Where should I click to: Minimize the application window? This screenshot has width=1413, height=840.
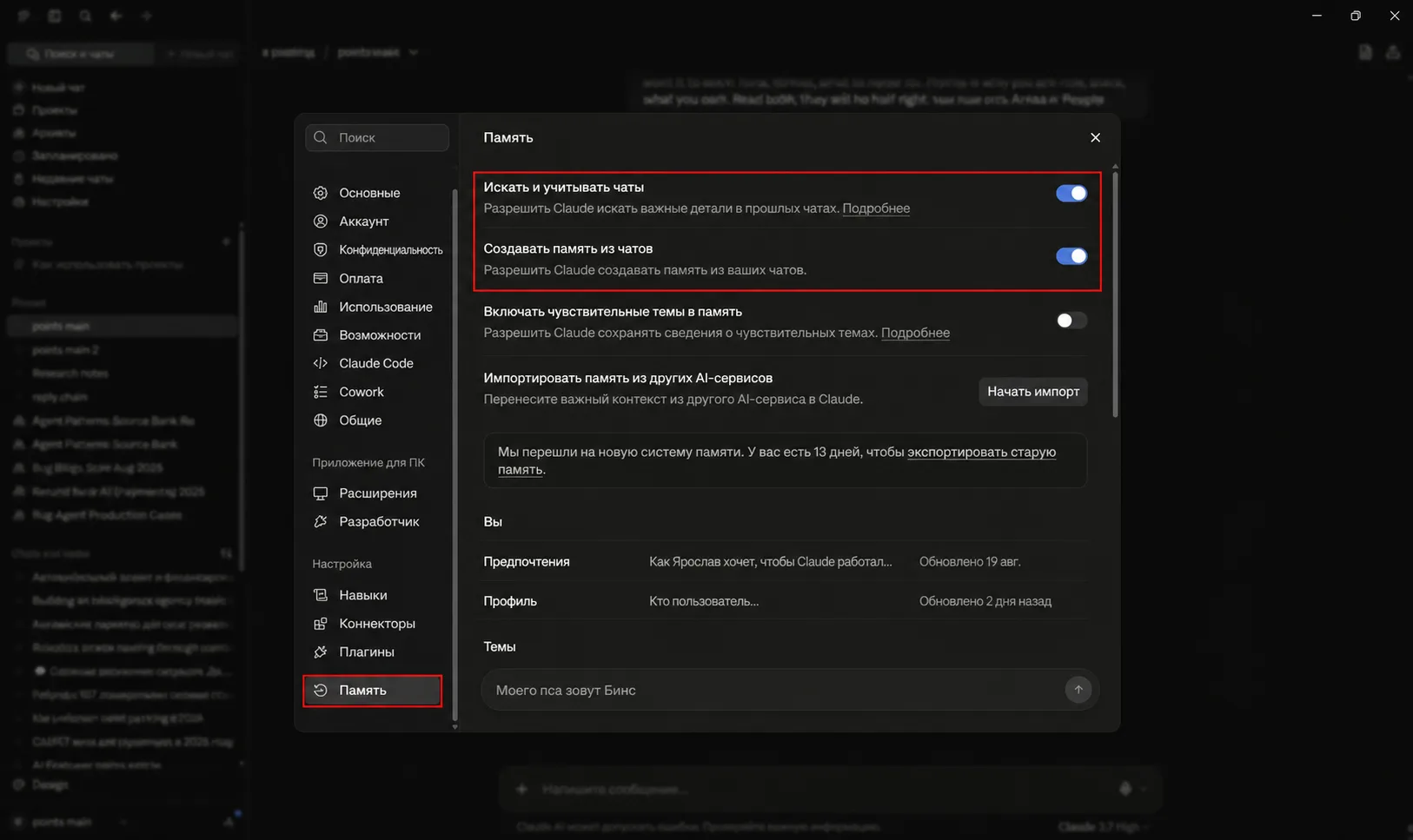click(x=1317, y=16)
